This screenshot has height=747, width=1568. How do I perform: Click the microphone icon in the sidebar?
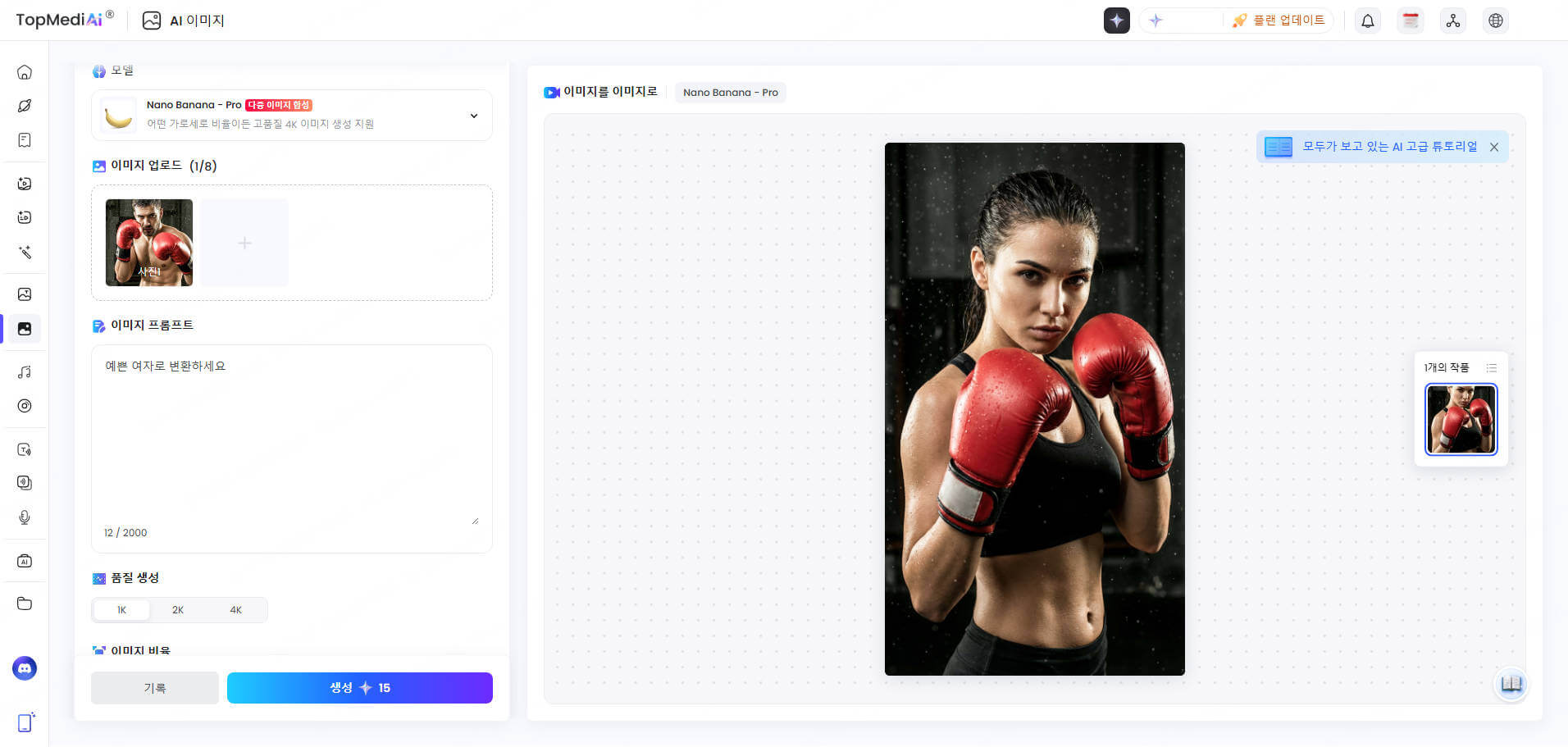coord(25,517)
